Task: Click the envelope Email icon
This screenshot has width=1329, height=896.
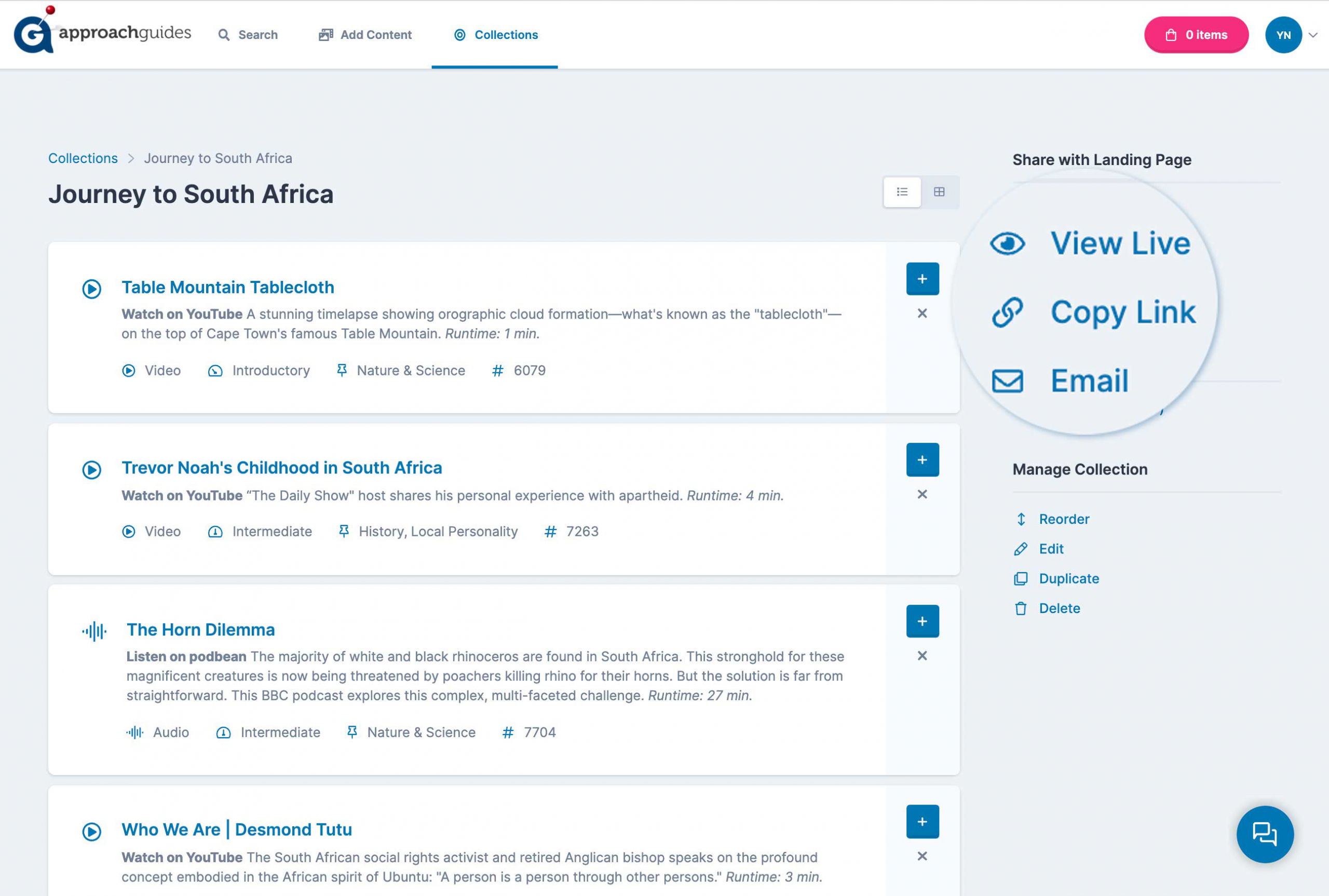Action: point(1007,381)
